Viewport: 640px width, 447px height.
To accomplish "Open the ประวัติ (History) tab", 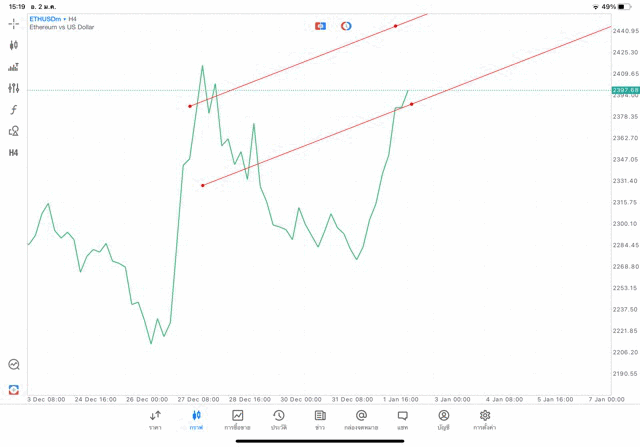I will [x=279, y=420].
